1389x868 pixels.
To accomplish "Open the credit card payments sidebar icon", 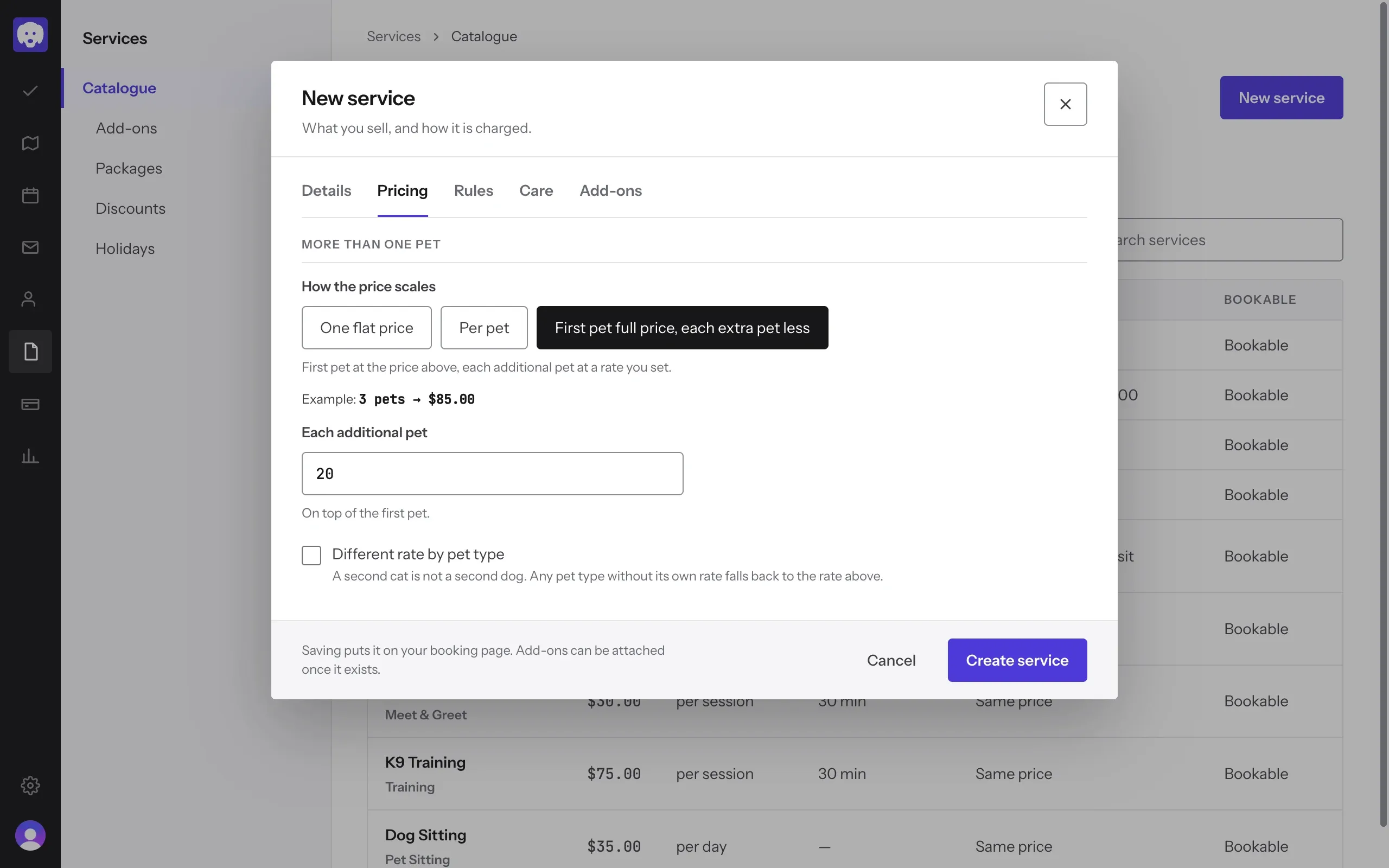I will point(30,404).
